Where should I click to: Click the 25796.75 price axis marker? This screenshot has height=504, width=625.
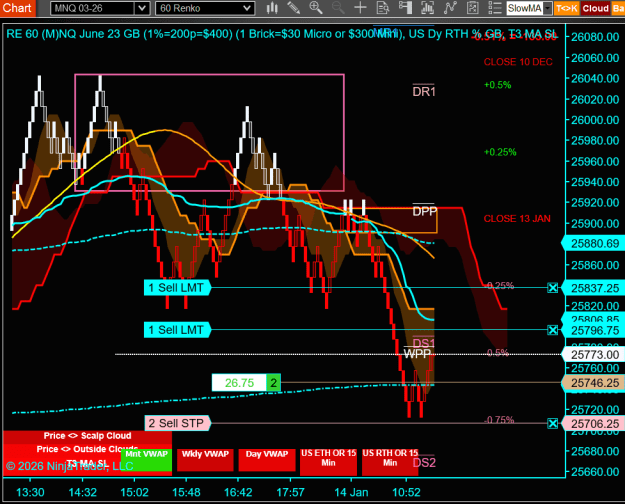[x=593, y=330]
